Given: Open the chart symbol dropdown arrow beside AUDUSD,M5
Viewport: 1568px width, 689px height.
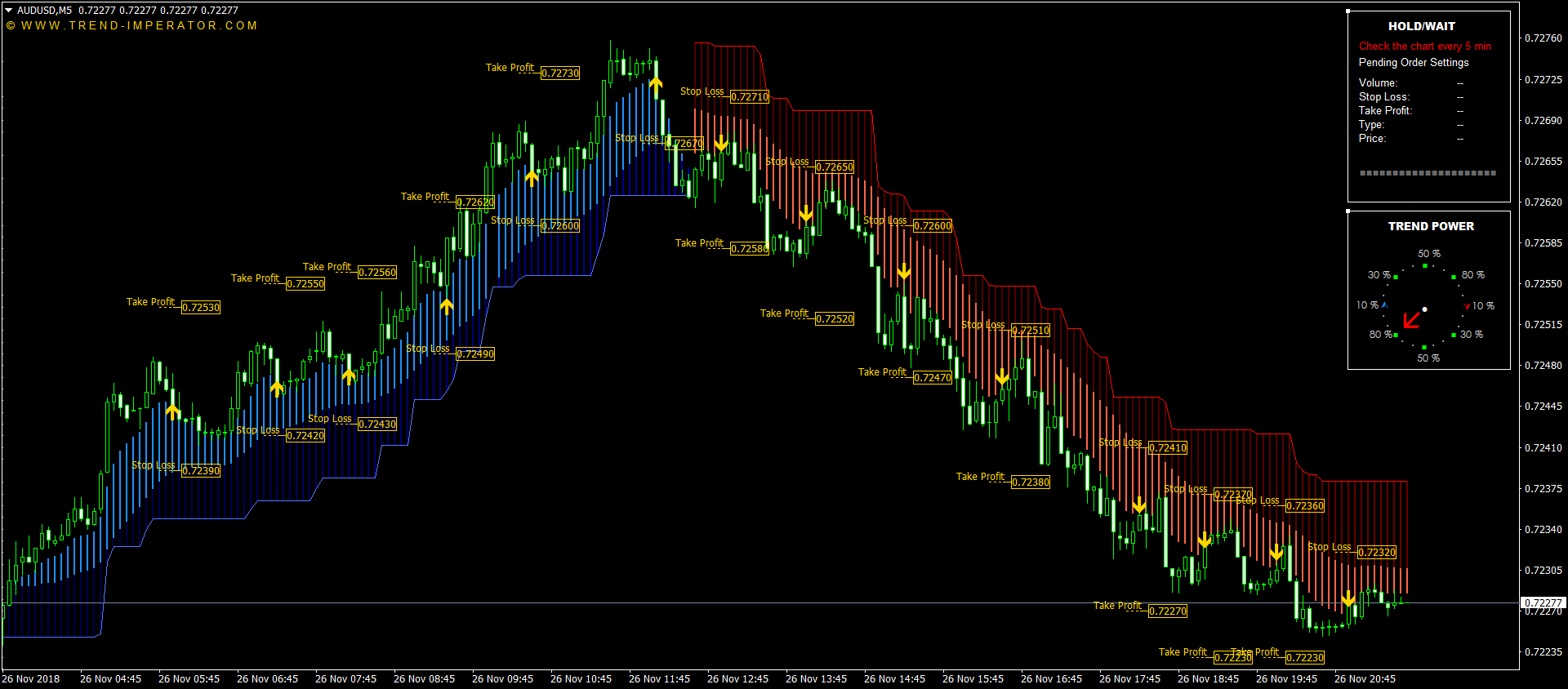Looking at the screenshot, I should 9,11.
